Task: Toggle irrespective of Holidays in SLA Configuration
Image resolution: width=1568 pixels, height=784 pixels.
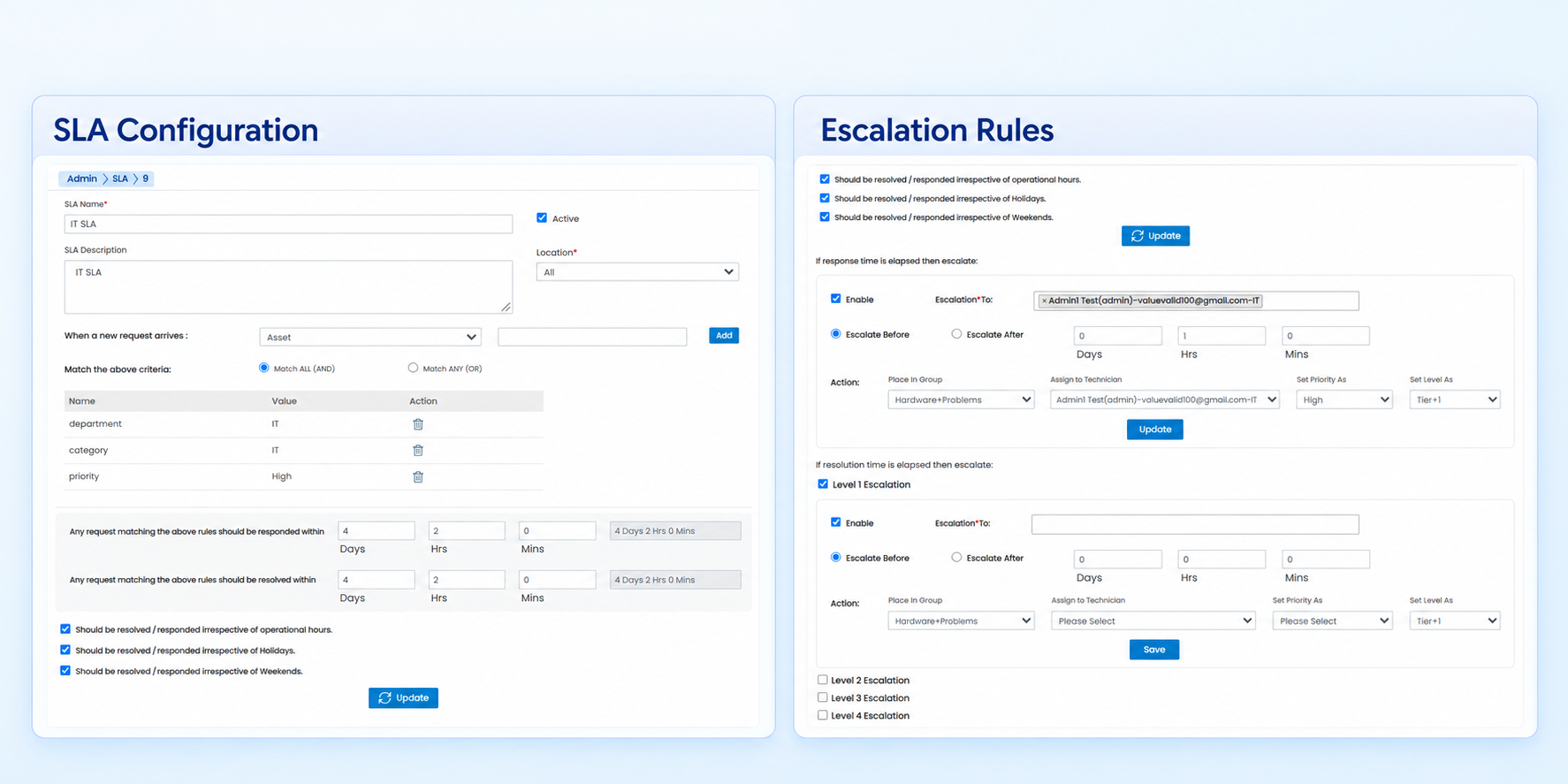Action: click(65, 650)
